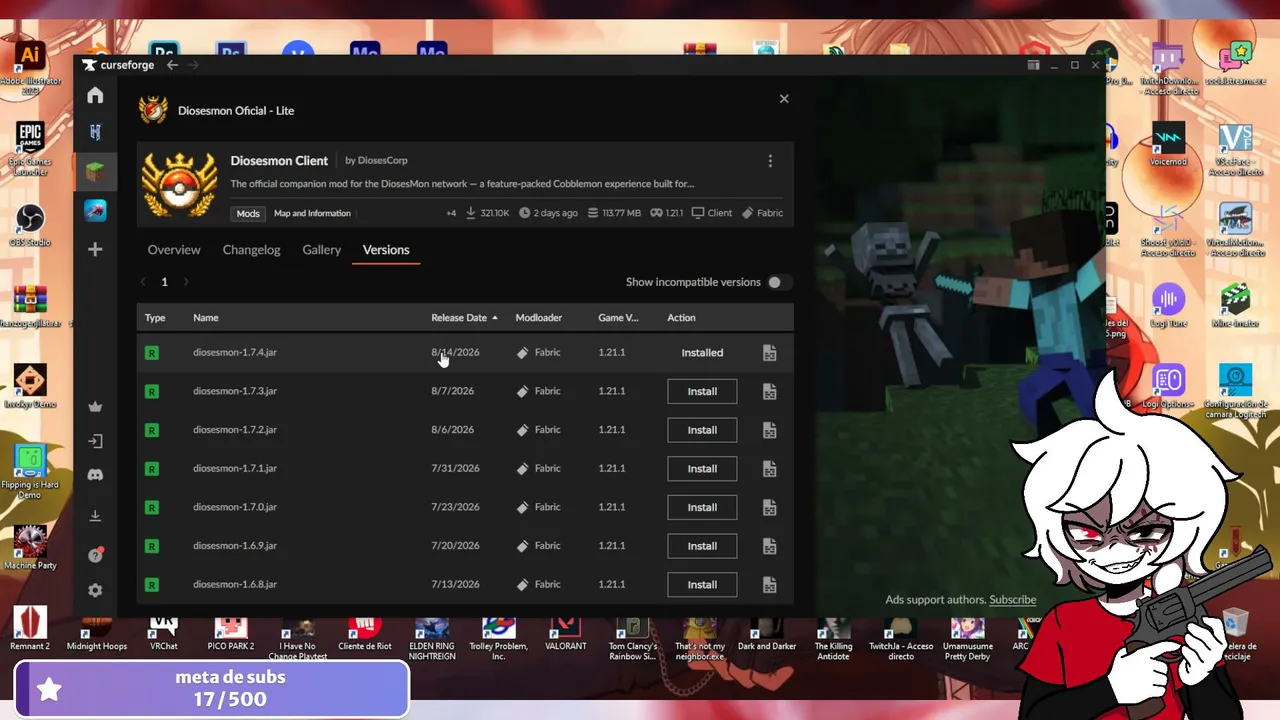View changelog file icon for diosesmon-1.7.4.jar
The image size is (1280, 720).
[x=769, y=353]
